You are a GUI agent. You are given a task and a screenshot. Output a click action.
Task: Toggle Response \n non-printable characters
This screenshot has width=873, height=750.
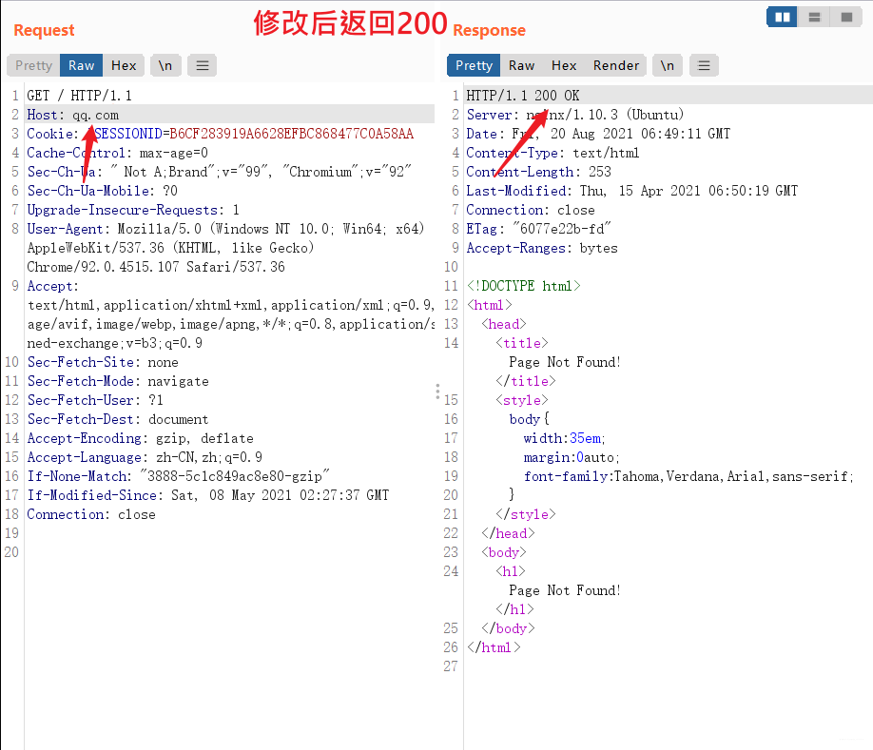pos(667,66)
